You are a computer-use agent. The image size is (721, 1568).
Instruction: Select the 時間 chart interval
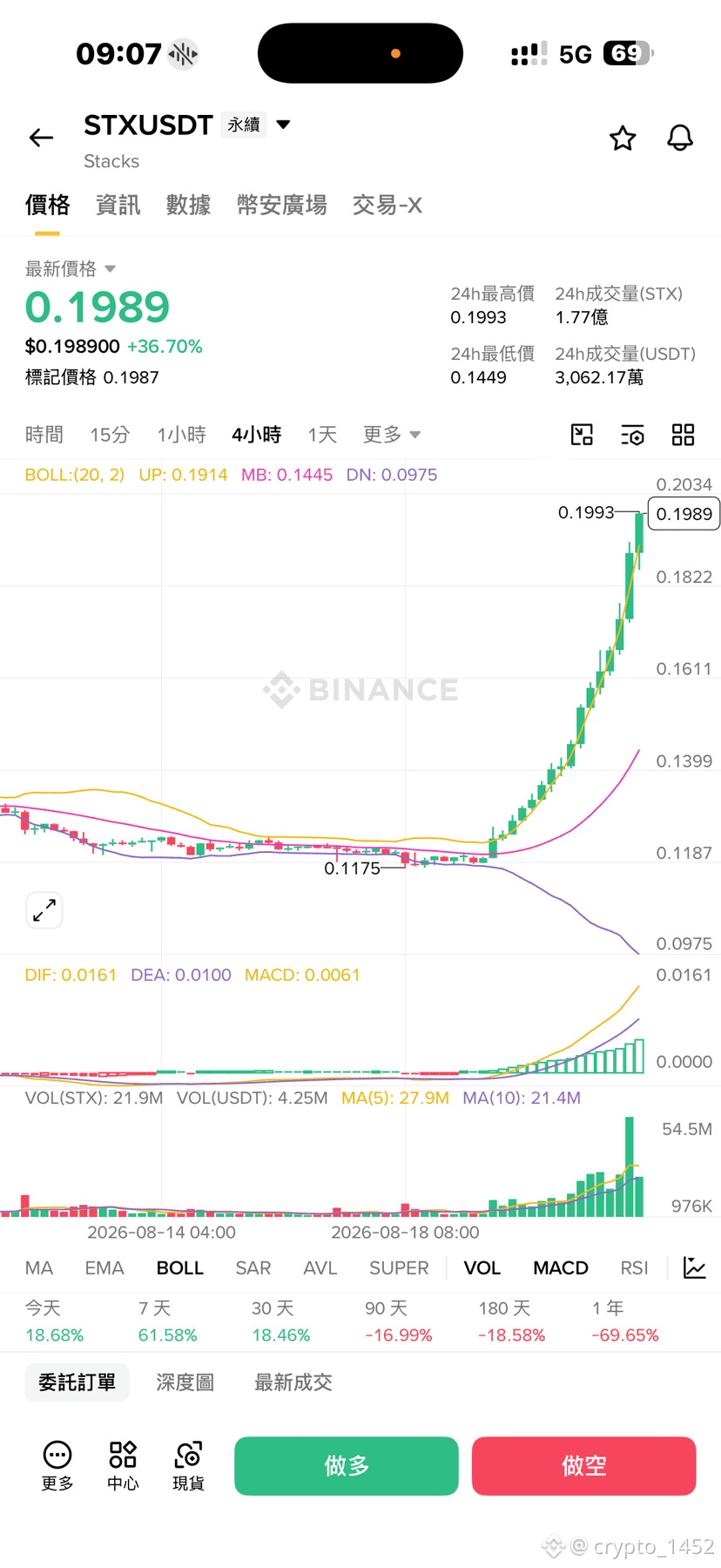click(44, 434)
